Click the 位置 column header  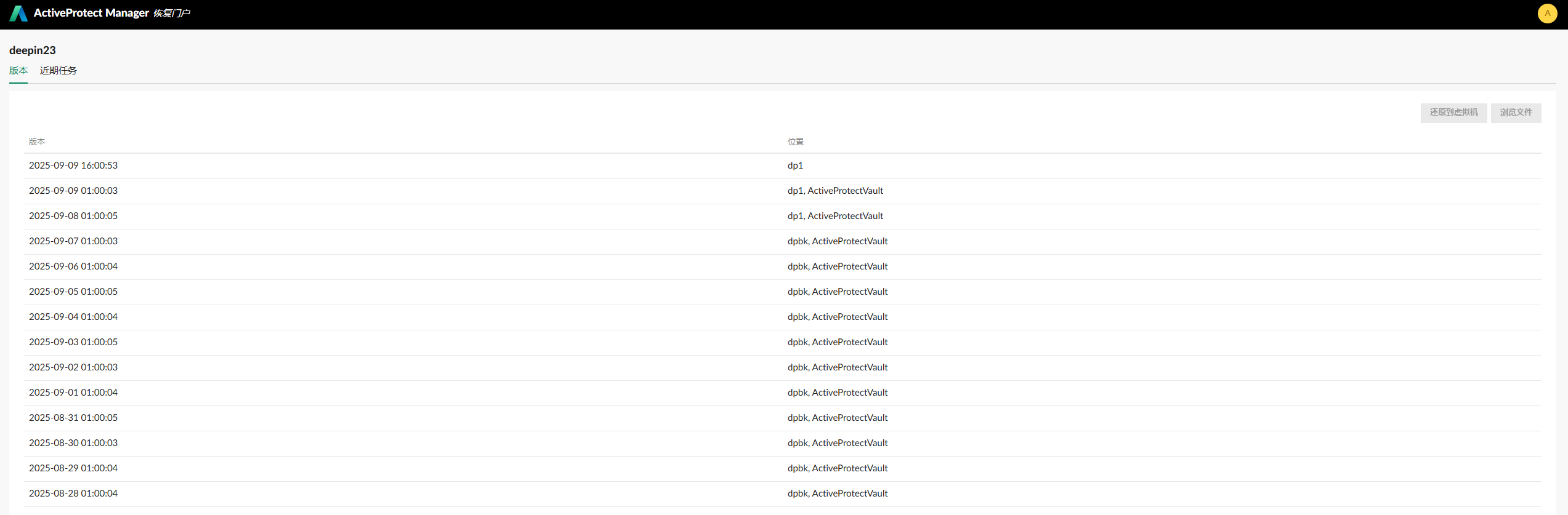click(795, 142)
